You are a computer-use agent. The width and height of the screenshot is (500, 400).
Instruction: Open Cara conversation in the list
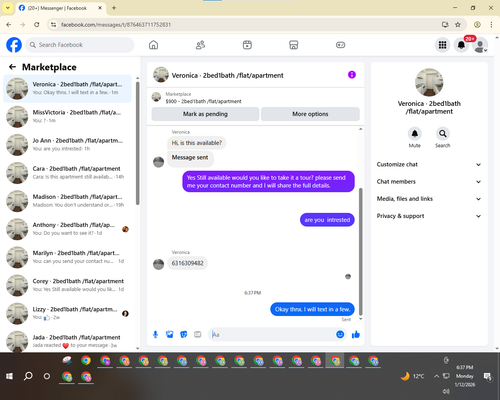pyautogui.click(x=67, y=173)
